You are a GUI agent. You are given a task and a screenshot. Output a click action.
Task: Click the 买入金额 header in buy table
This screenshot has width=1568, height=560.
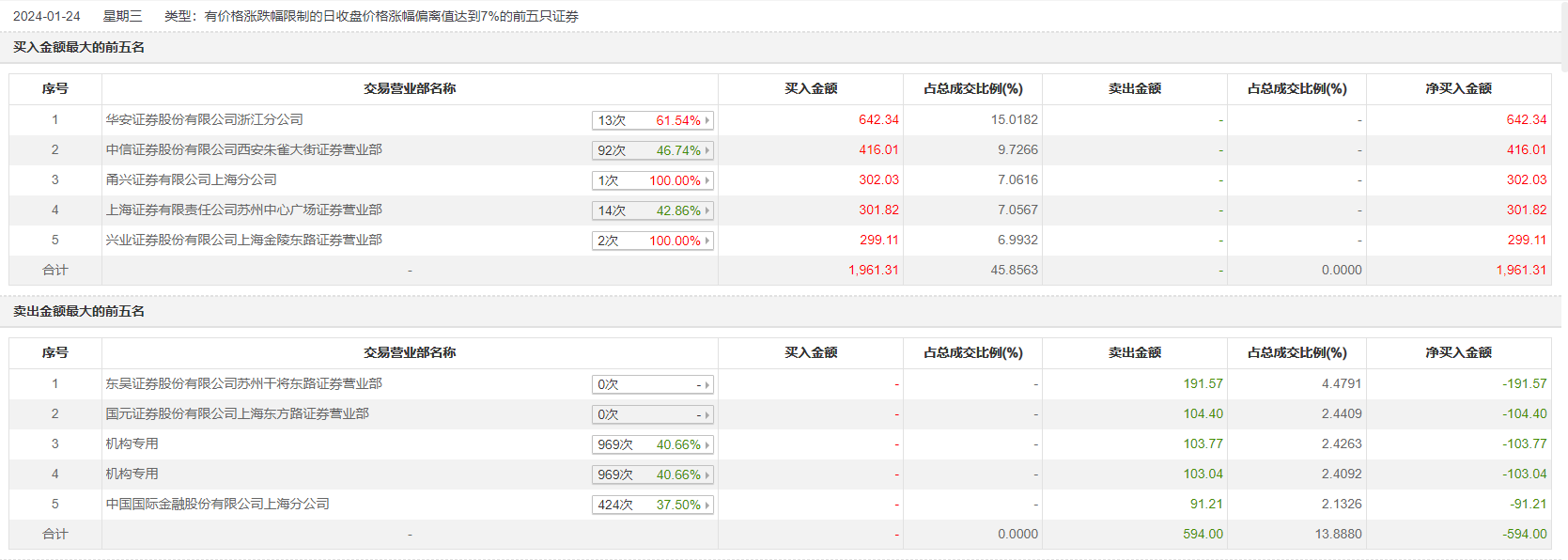[810, 89]
